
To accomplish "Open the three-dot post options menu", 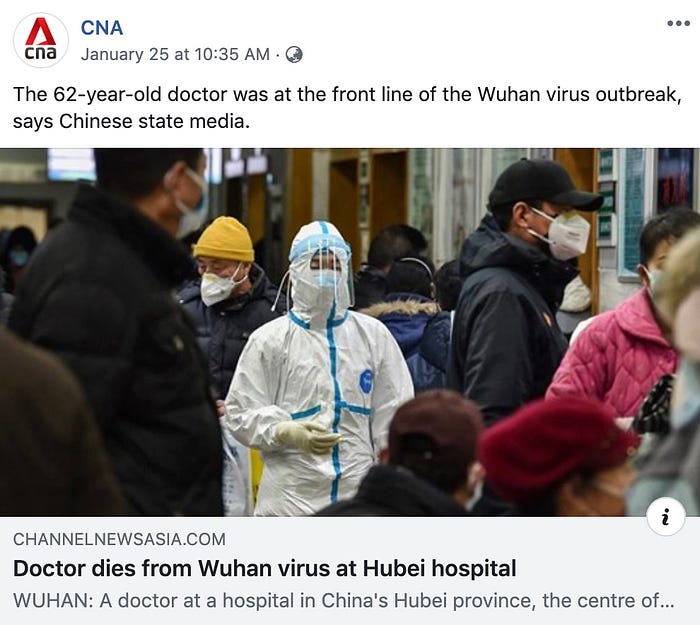I will tap(679, 23).
